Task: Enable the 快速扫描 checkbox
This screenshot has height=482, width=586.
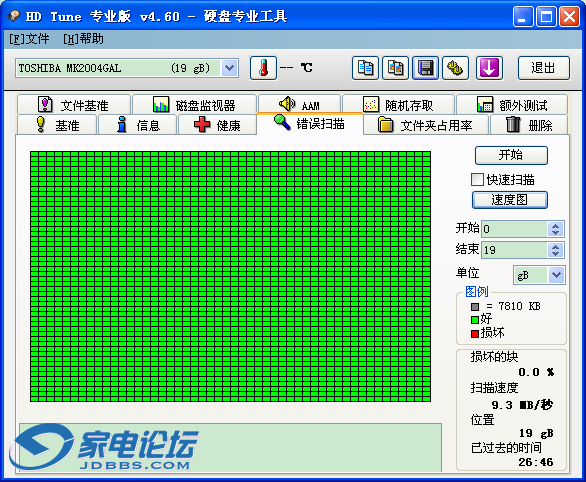Action: click(x=477, y=179)
